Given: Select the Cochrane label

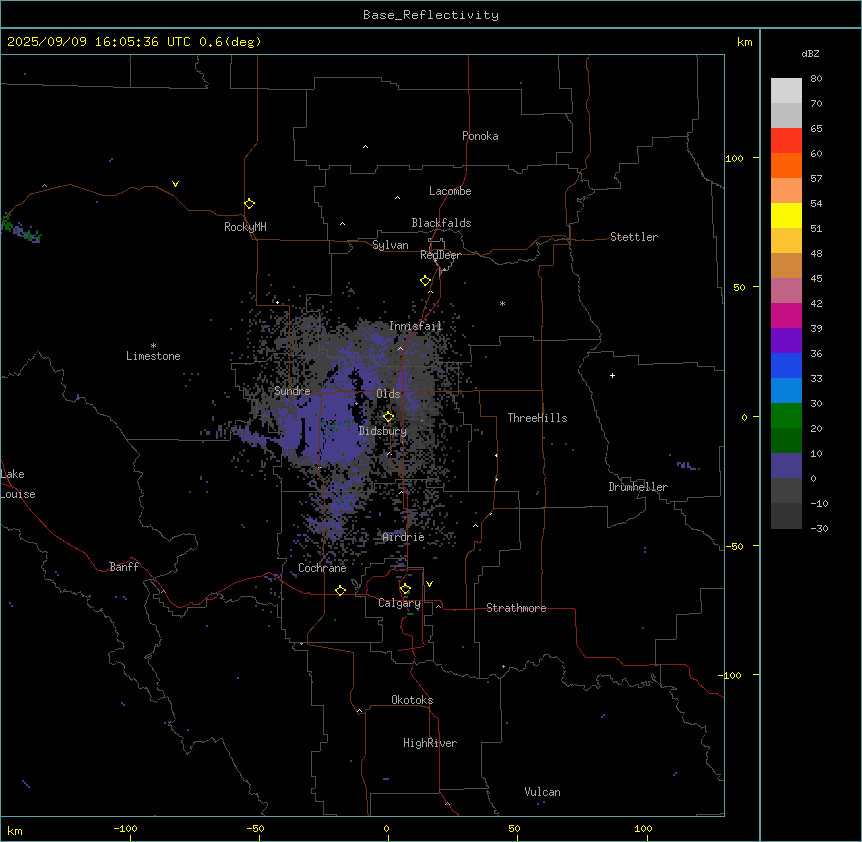Looking at the screenshot, I should pyautogui.click(x=322, y=568).
